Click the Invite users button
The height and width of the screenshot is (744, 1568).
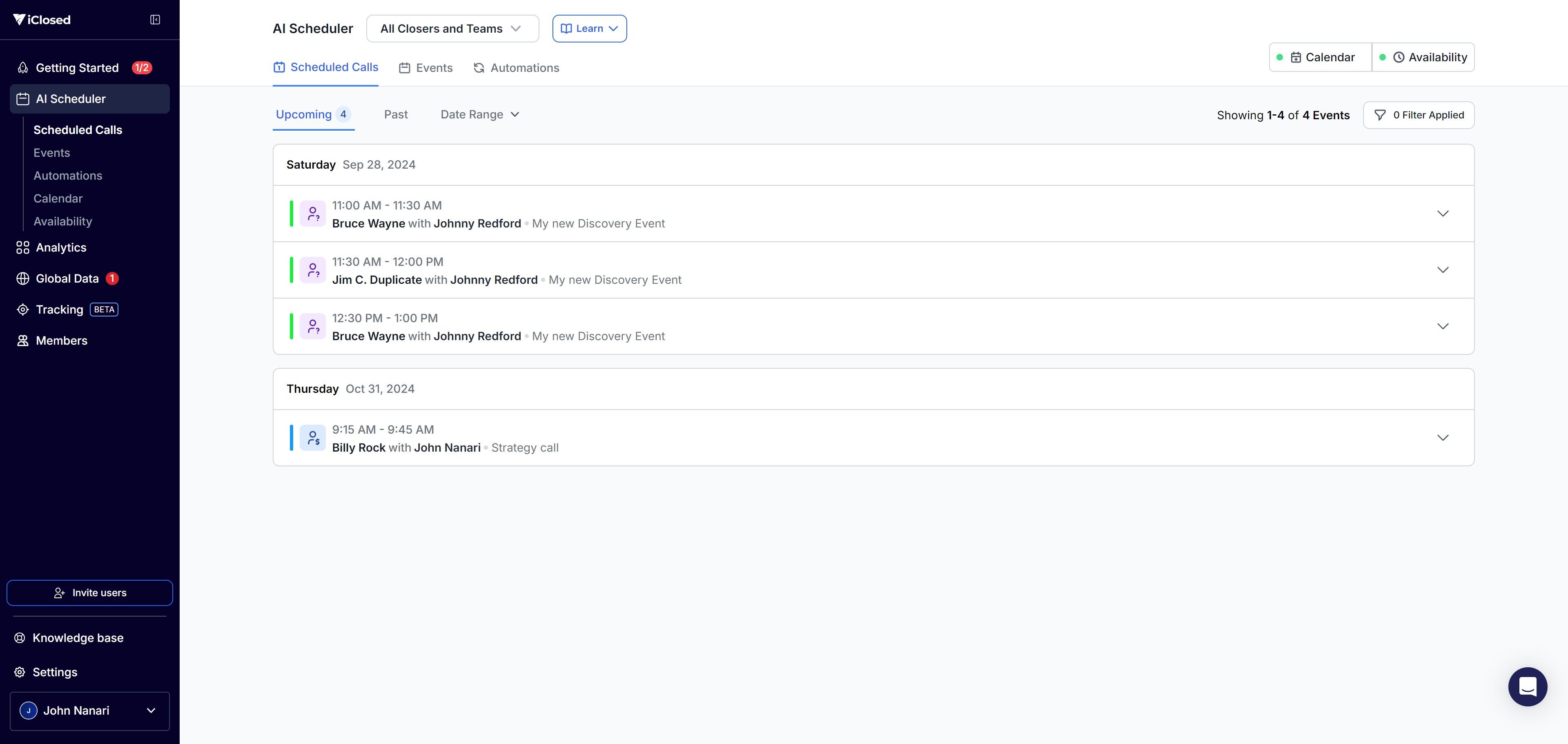coord(89,593)
